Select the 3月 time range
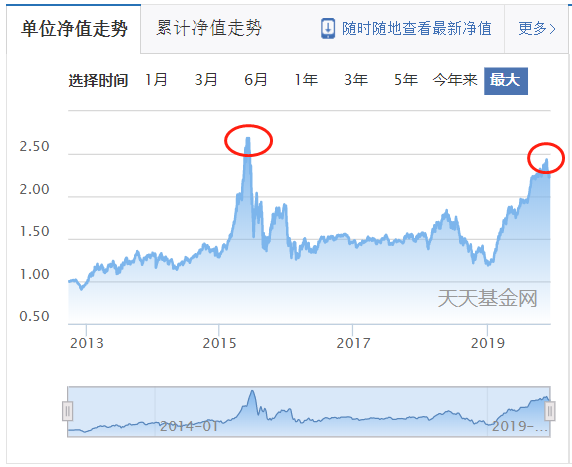 [206, 80]
